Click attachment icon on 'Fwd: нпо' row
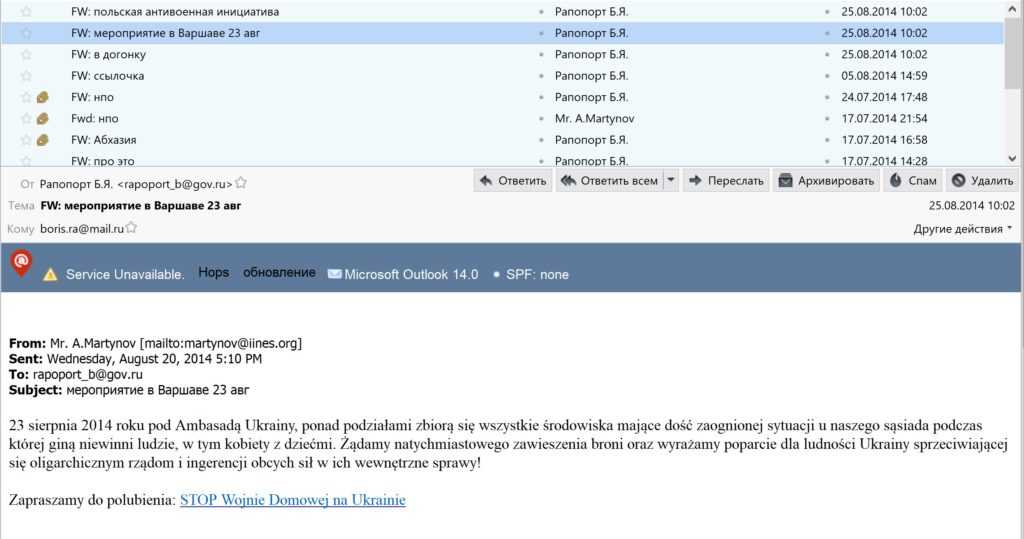Image resolution: width=1024 pixels, height=539 pixels. [x=43, y=119]
